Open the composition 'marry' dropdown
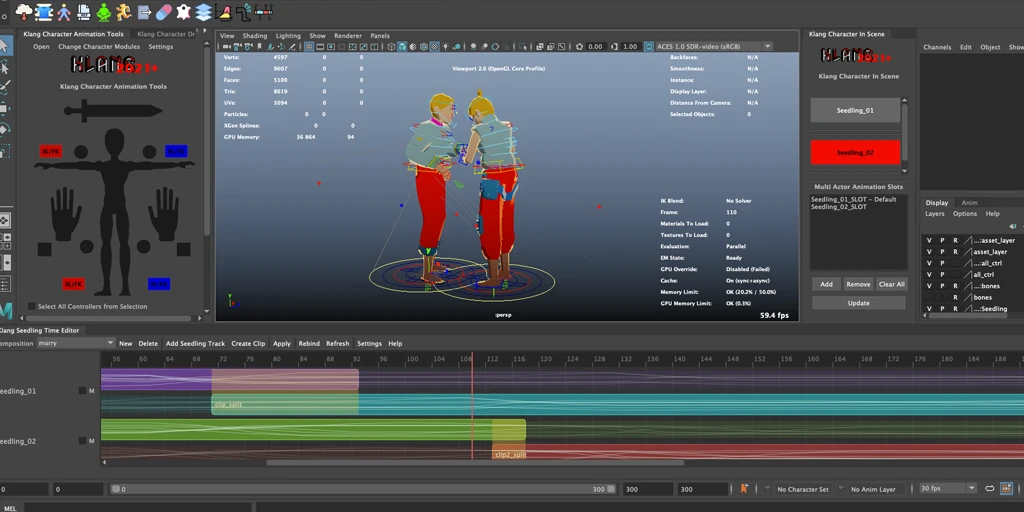 75,343
